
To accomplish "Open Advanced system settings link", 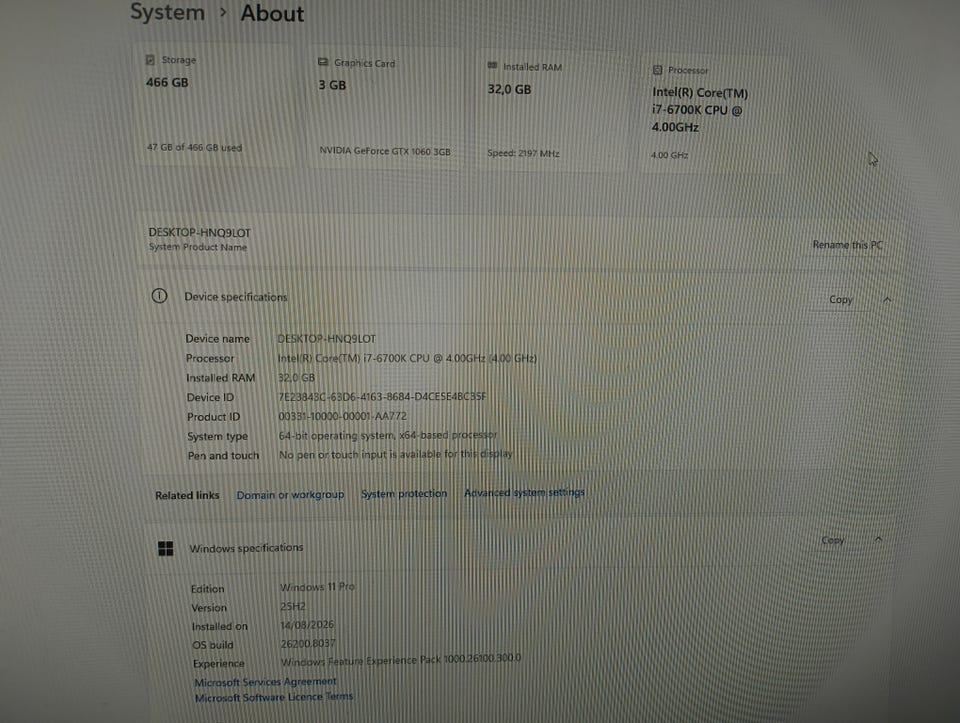I will [524, 492].
